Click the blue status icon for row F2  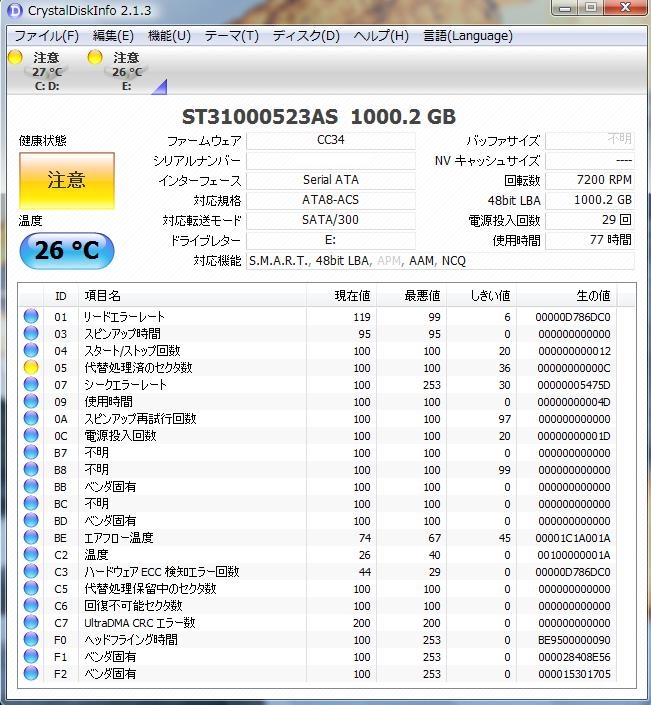31,673
